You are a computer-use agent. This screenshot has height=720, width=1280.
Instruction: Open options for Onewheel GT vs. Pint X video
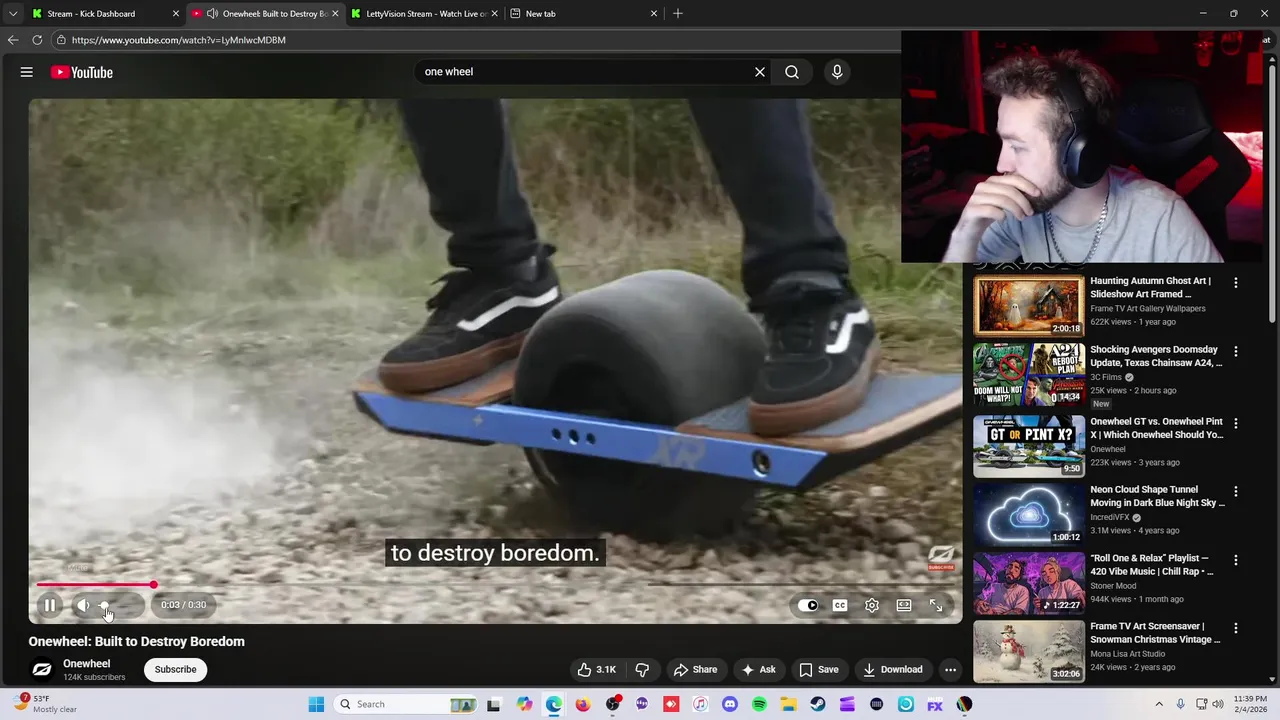pyautogui.click(x=1236, y=423)
